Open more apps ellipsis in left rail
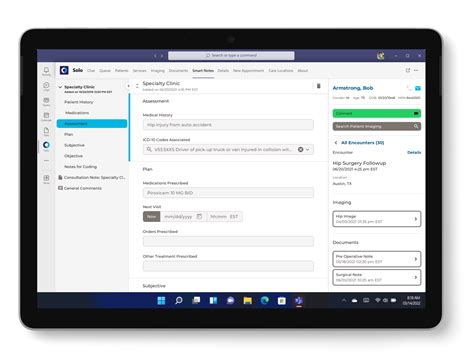The height and width of the screenshot is (363, 474). pos(46,161)
